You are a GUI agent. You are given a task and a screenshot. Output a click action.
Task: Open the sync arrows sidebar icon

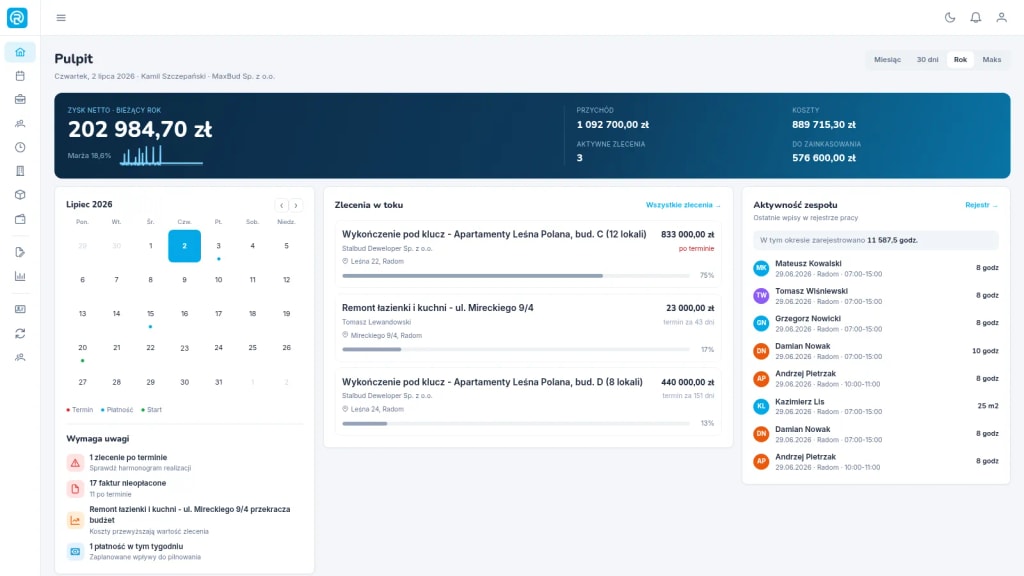tap(20, 333)
